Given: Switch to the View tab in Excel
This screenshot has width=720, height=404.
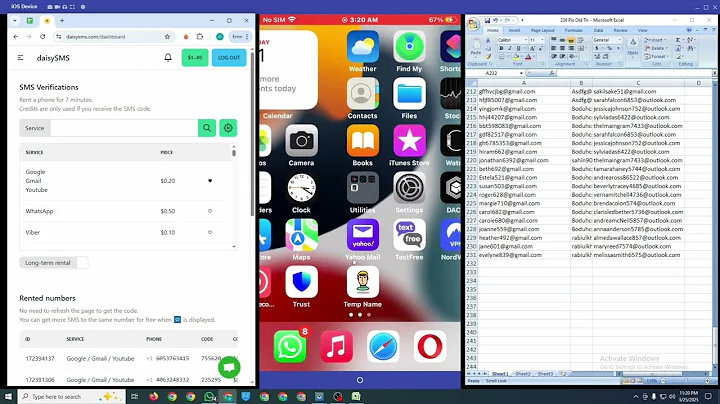Looking at the screenshot, I should click(642, 30).
